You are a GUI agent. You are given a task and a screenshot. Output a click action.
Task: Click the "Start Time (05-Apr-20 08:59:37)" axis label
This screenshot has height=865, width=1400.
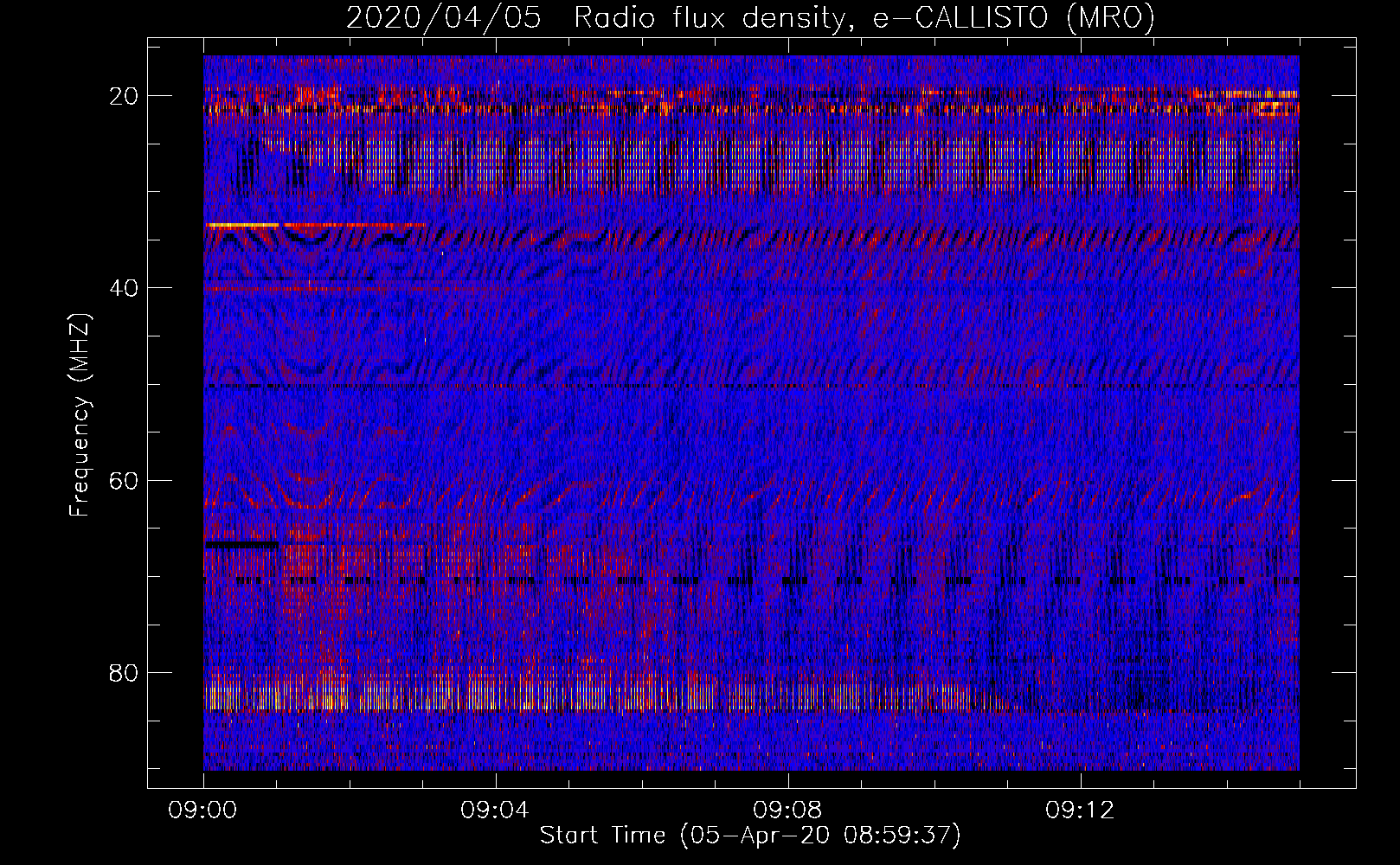tap(750, 836)
